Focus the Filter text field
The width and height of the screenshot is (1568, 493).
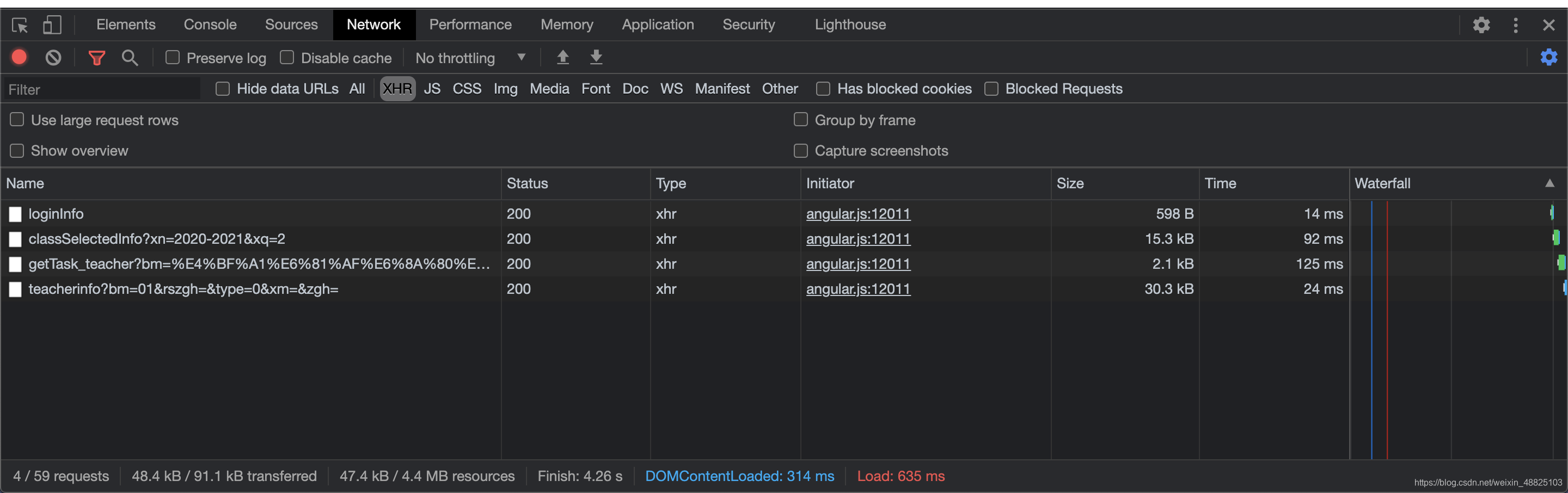click(102, 89)
